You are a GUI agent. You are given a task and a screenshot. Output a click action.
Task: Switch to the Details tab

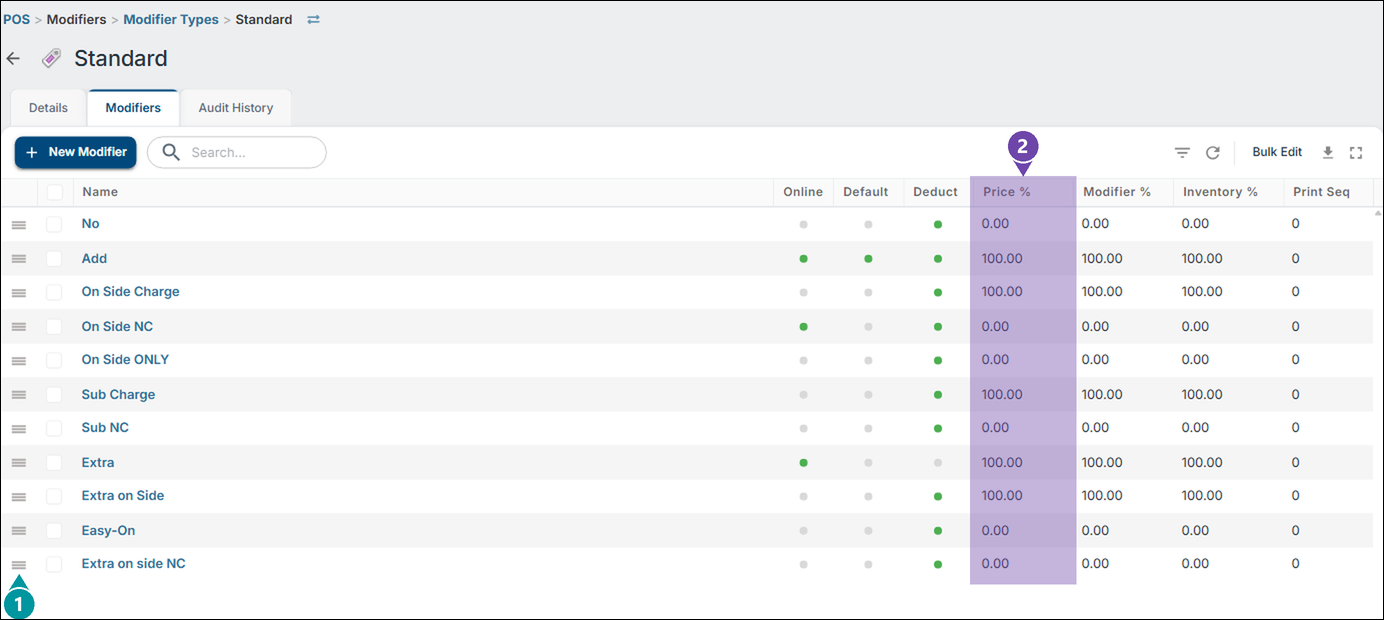tap(48, 108)
